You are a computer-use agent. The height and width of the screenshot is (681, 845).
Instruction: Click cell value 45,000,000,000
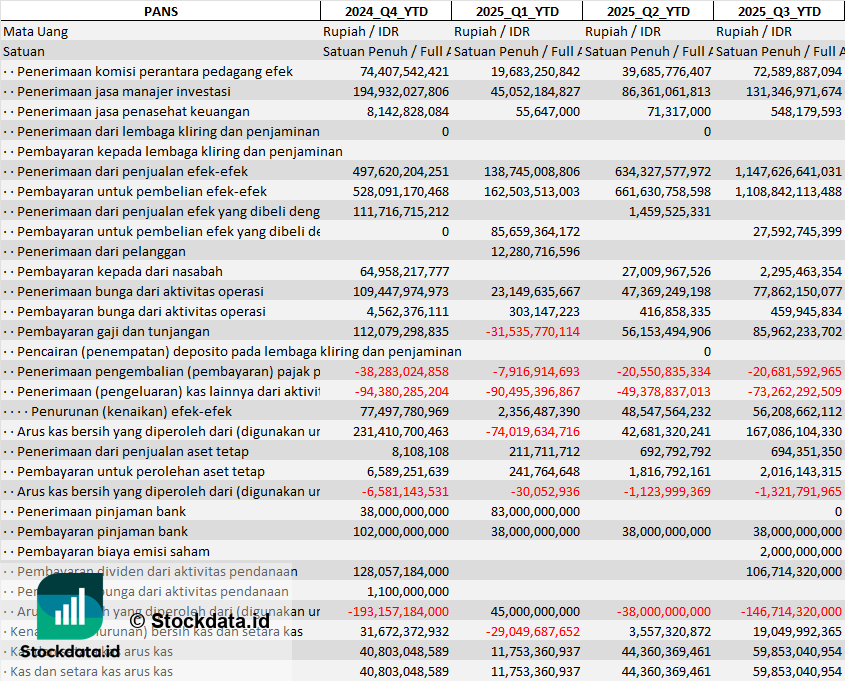[x=536, y=611]
